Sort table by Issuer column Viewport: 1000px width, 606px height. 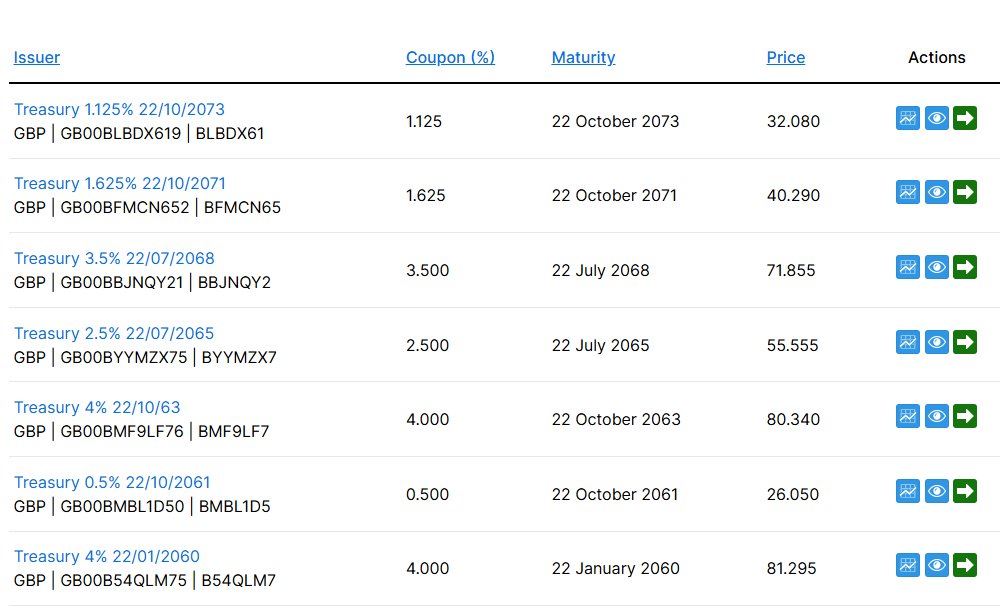pos(37,57)
